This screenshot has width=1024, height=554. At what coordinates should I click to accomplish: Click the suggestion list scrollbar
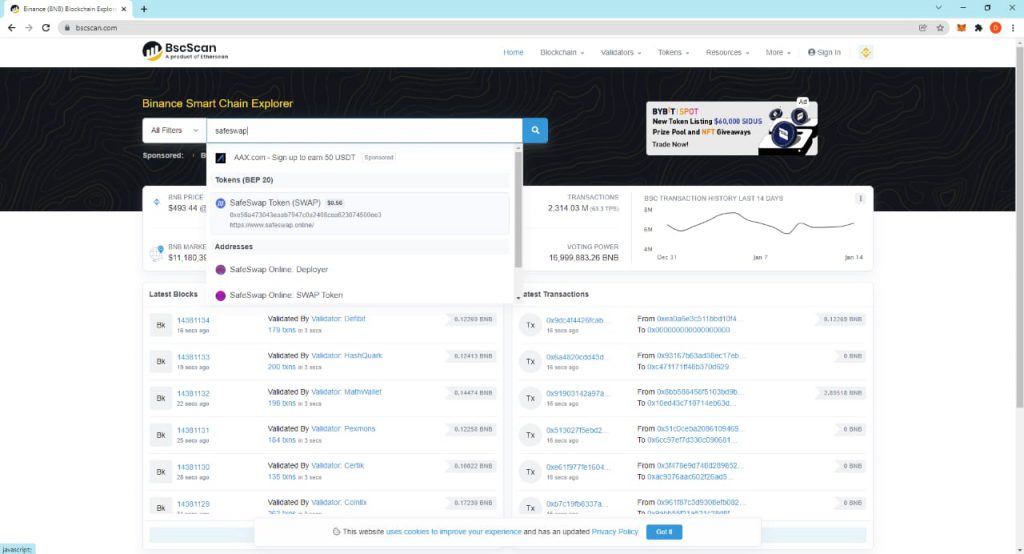pos(519,209)
